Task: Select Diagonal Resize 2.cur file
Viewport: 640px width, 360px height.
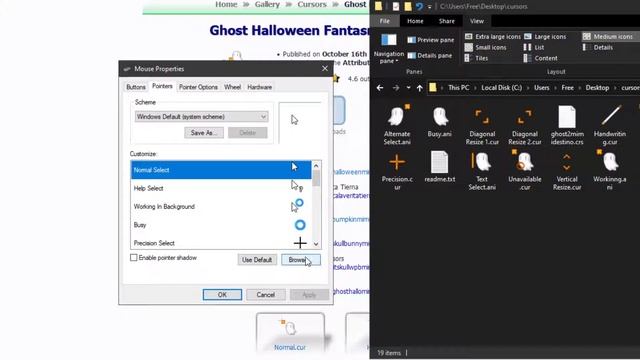Action: point(524,124)
